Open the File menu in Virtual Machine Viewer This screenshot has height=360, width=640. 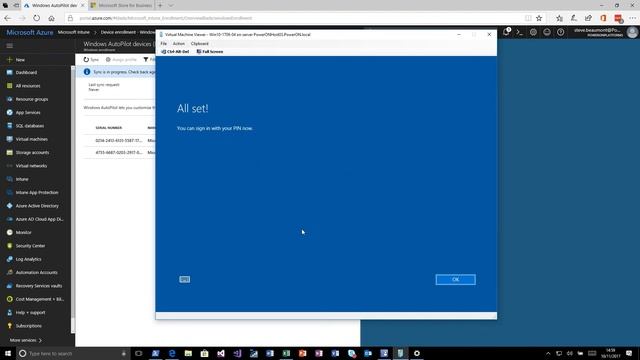click(x=164, y=44)
